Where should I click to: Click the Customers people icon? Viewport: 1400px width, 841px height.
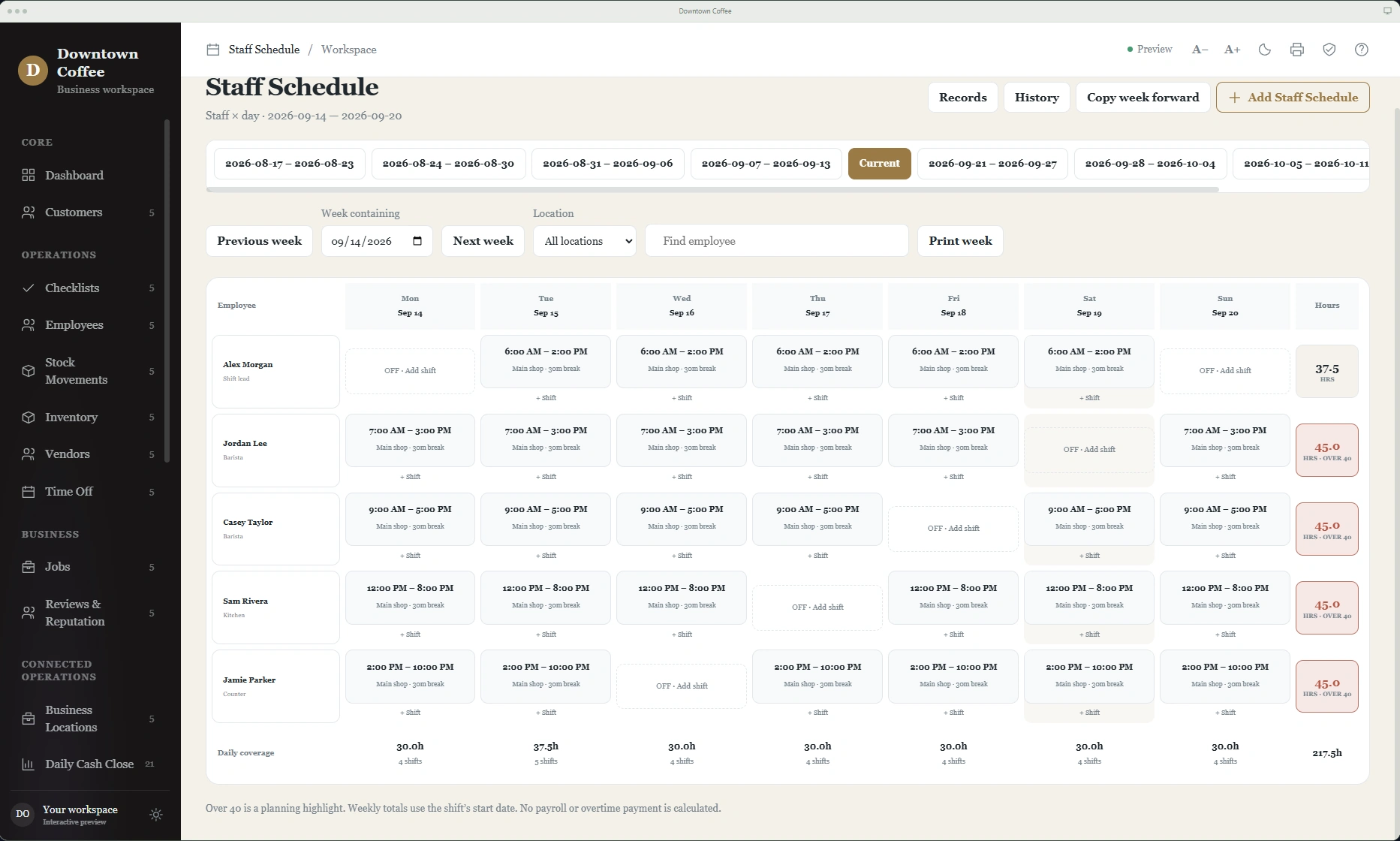pos(29,213)
